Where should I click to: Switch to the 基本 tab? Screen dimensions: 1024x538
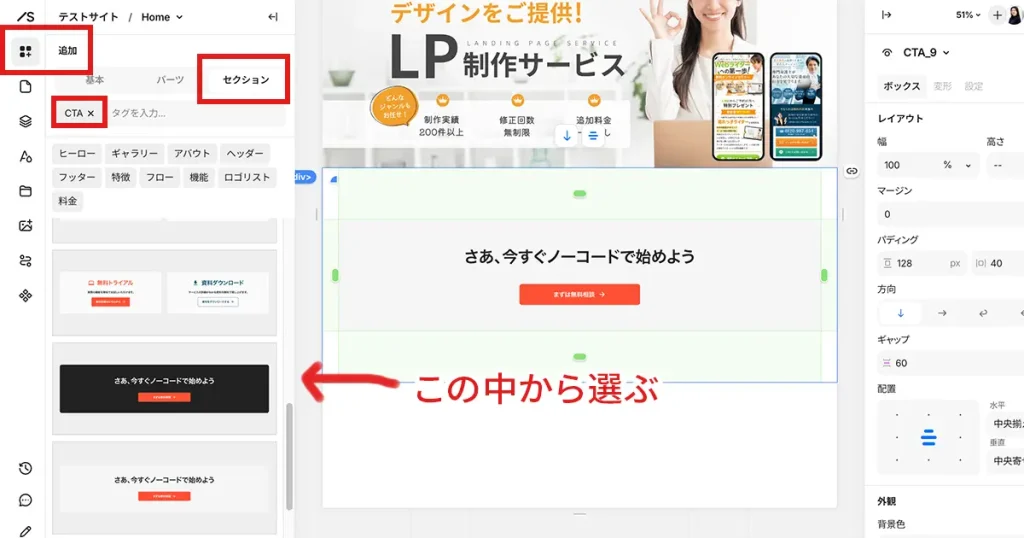[95, 80]
